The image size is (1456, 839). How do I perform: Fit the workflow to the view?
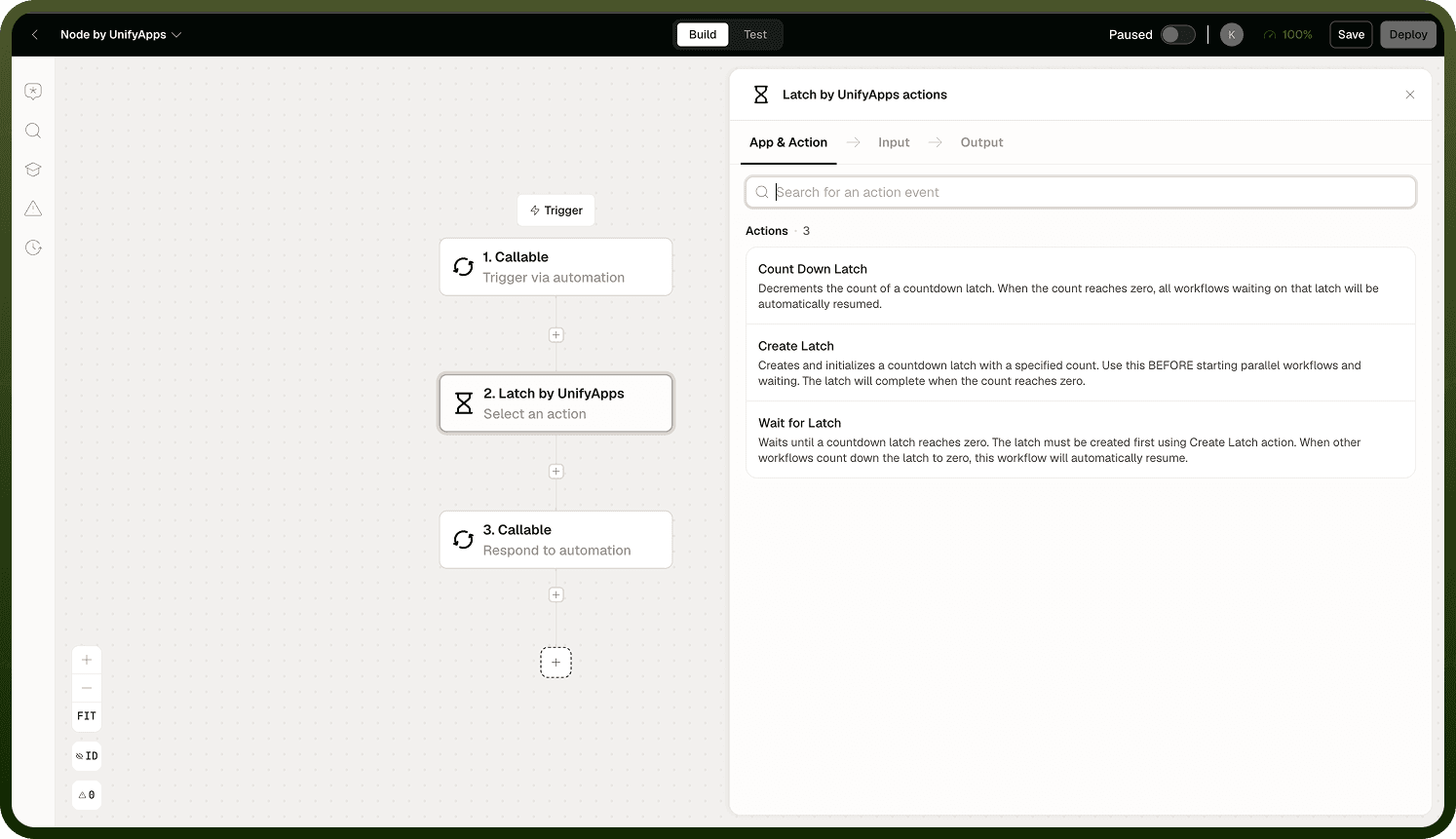pyautogui.click(x=87, y=716)
